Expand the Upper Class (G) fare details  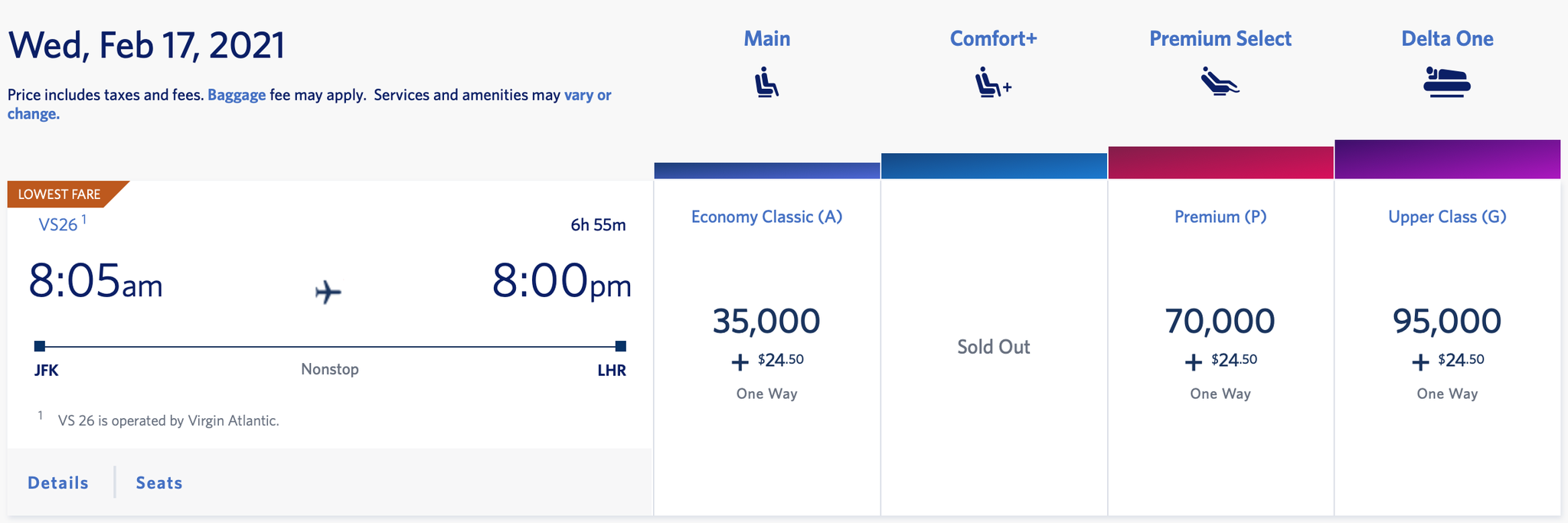1447,217
